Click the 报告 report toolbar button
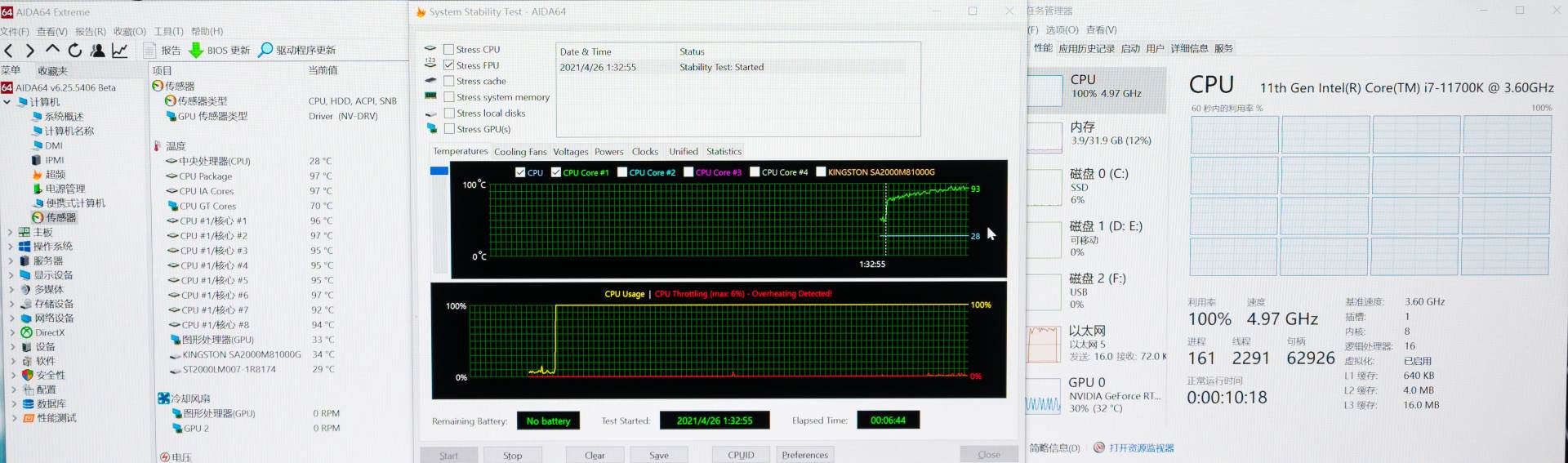The image size is (1568, 463). point(163,51)
